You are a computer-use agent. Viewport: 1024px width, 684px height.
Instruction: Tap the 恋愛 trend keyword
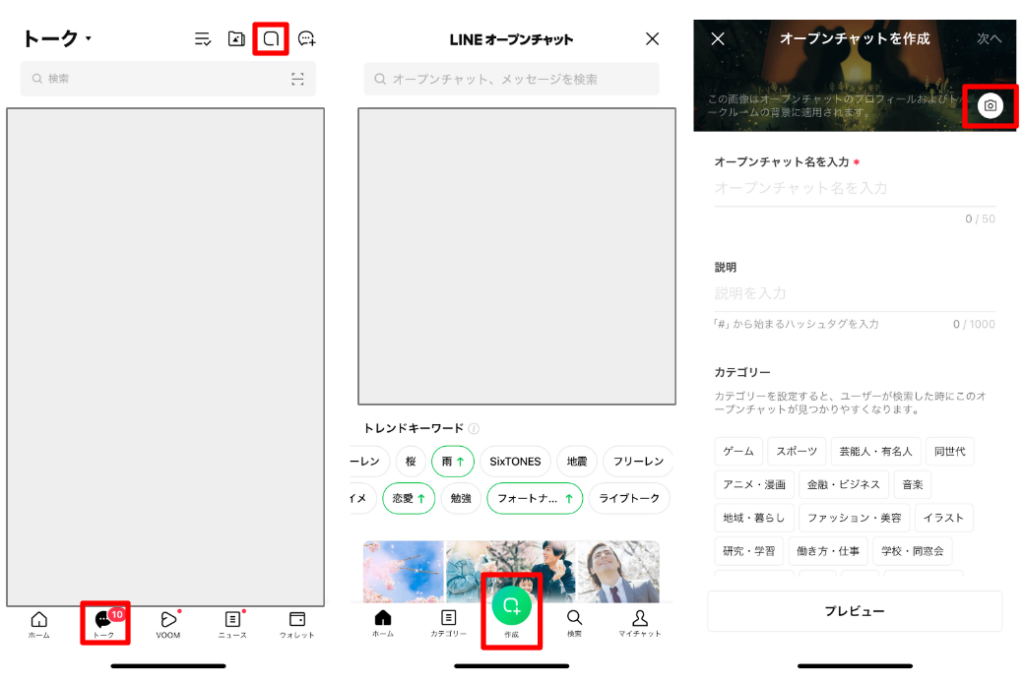point(409,498)
